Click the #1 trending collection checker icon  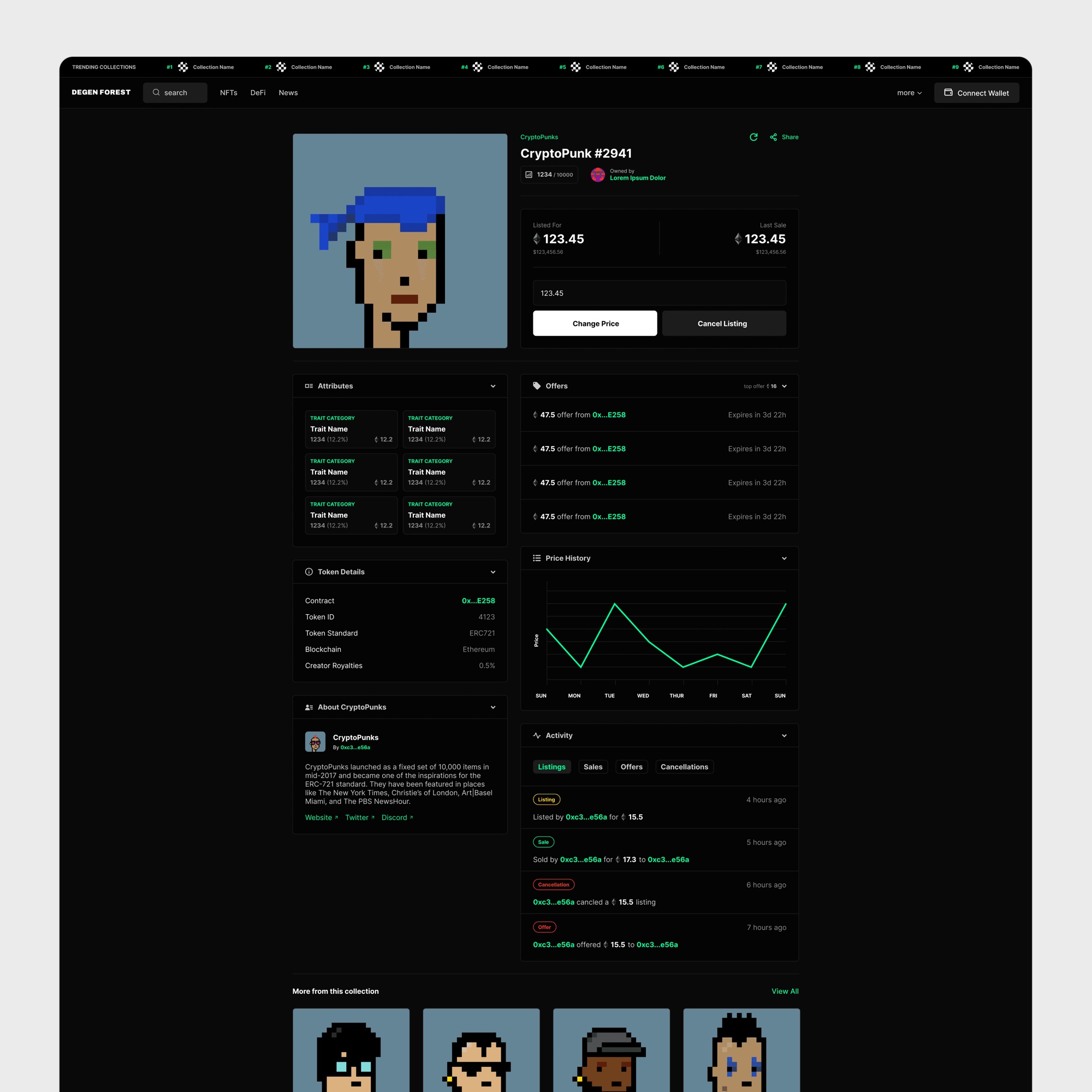click(x=183, y=67)
